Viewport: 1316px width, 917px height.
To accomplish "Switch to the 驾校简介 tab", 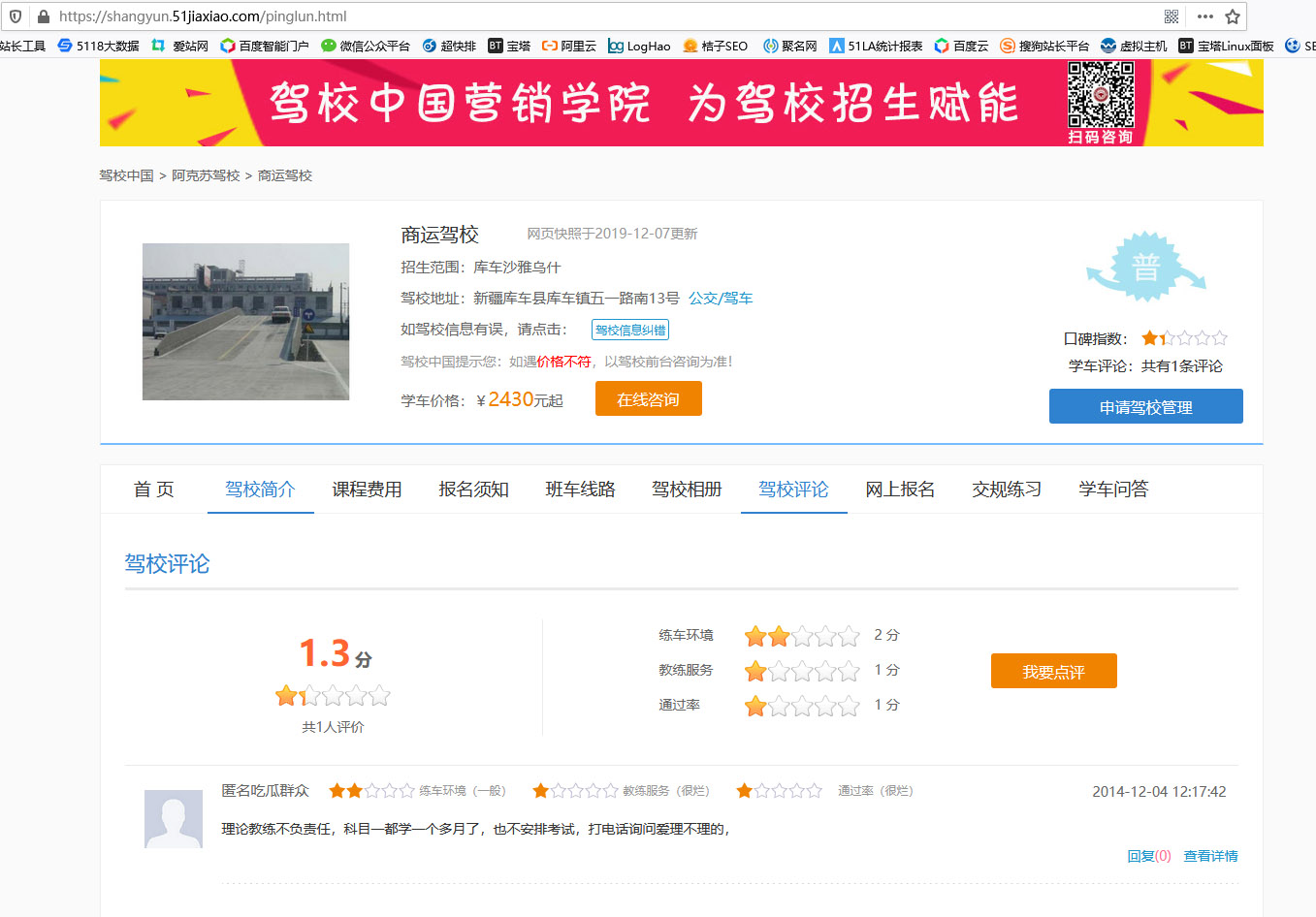I will point(260,490).
